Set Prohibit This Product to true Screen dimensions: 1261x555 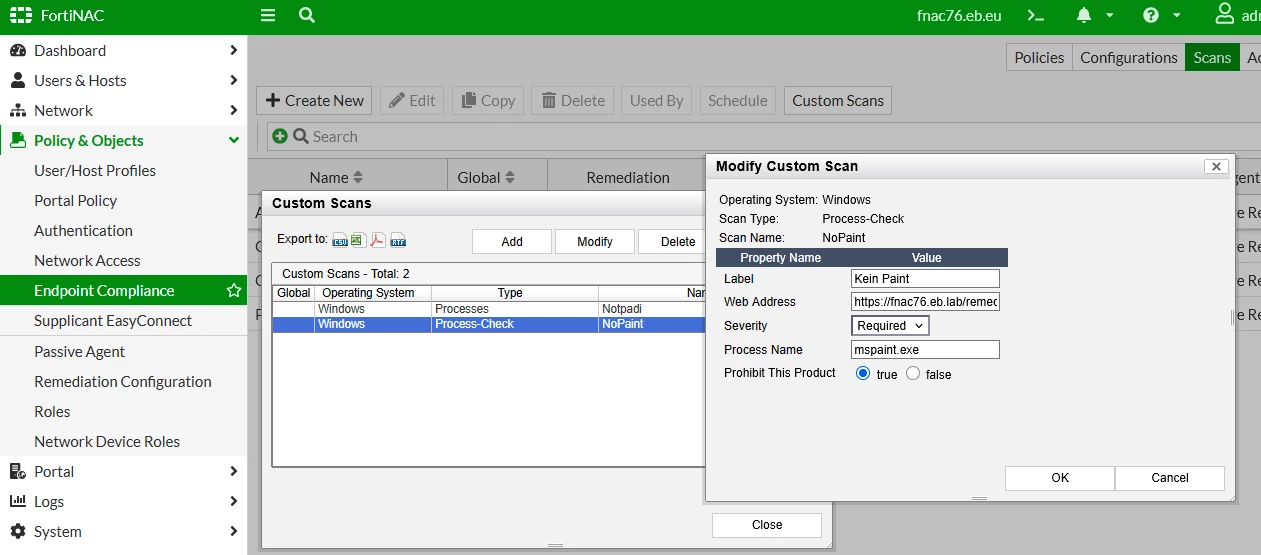(x=864, y=373)
